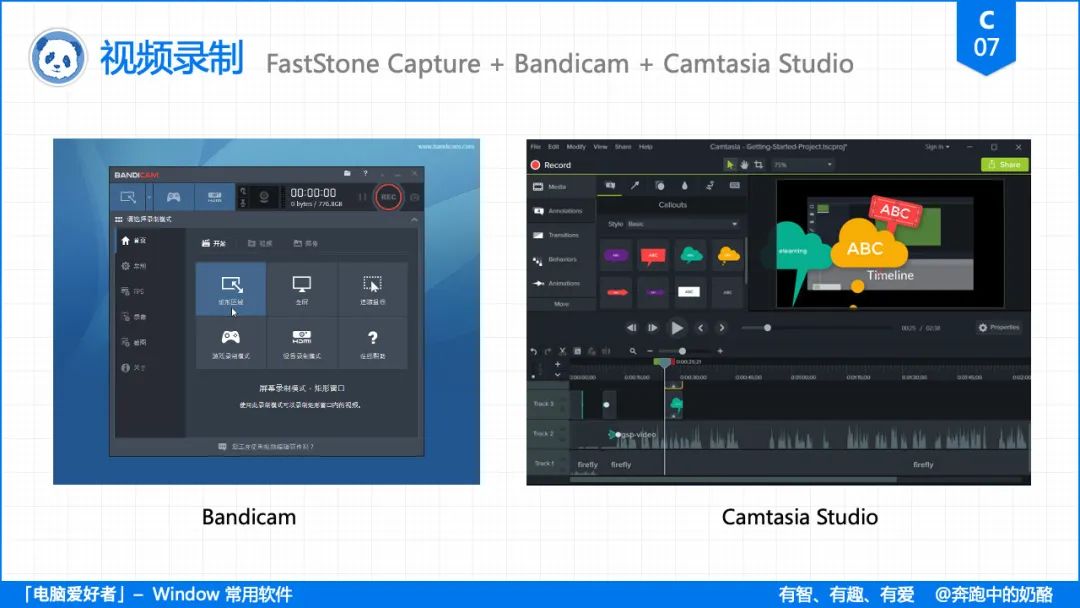The image size is (1080, 608).
Task: Open Camtasia Annotations panel
Action: [561, 211]
